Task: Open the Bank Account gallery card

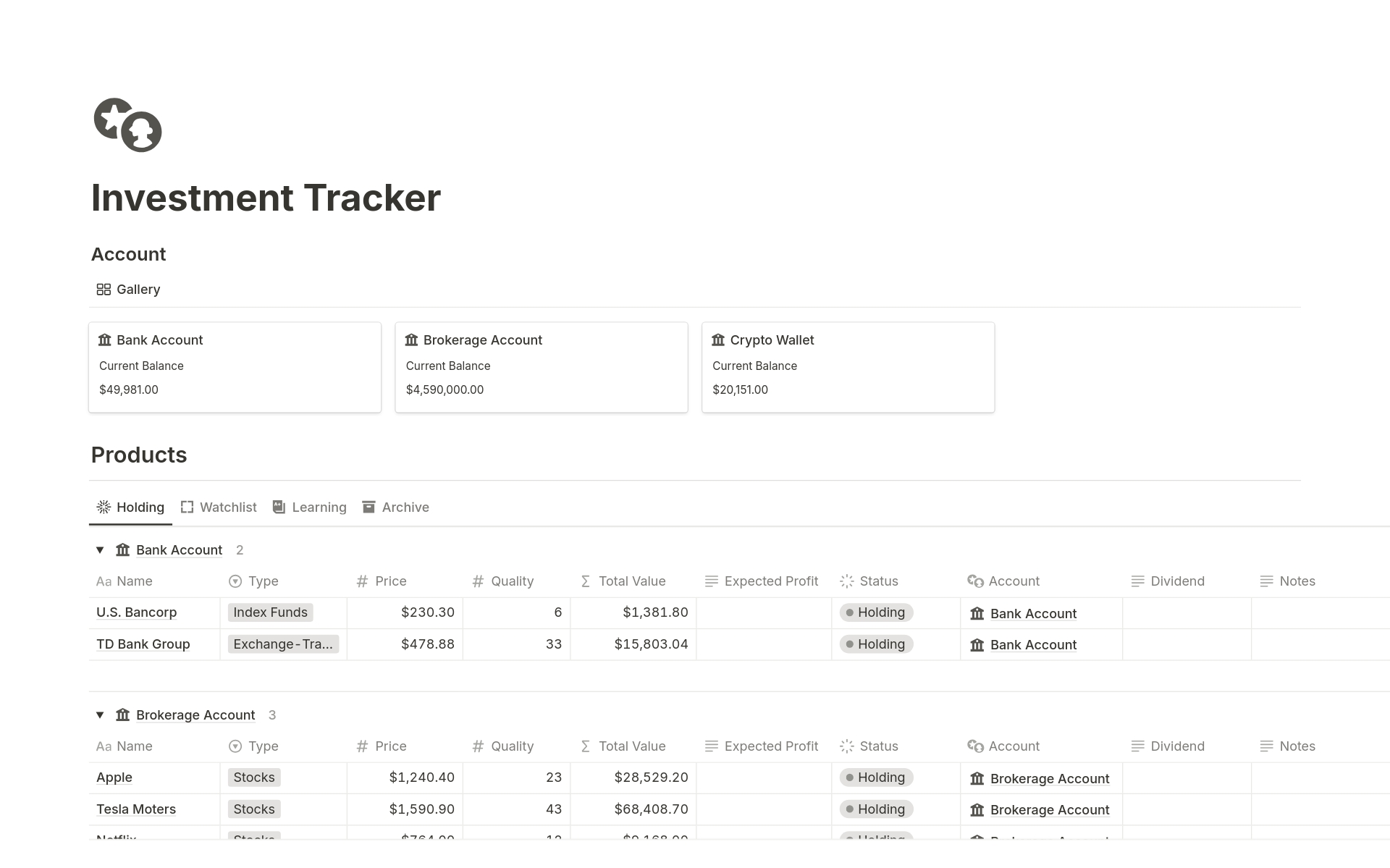Action: point(235,367)
